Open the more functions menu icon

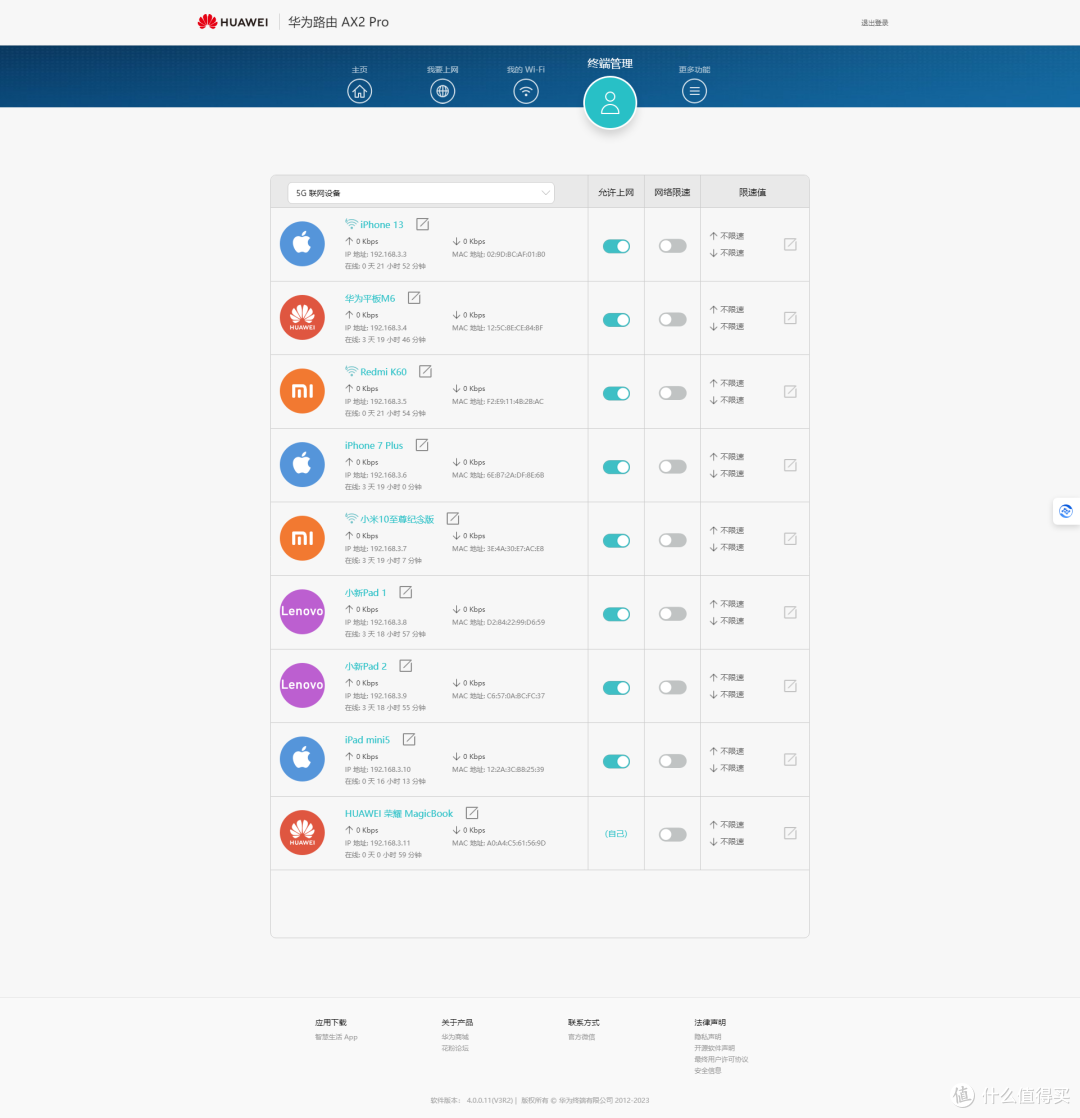click(x=694, y=91)
